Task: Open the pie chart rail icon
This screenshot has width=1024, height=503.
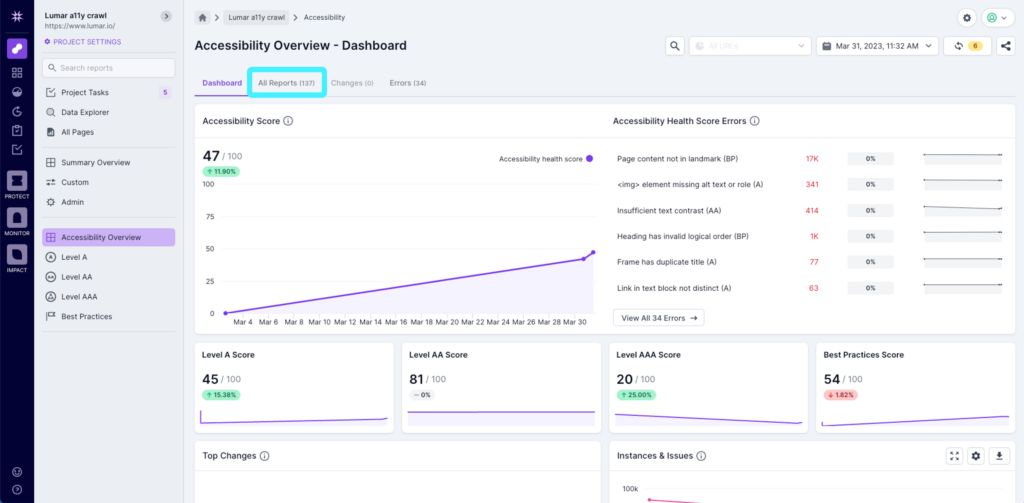Action: click(17, 92)
